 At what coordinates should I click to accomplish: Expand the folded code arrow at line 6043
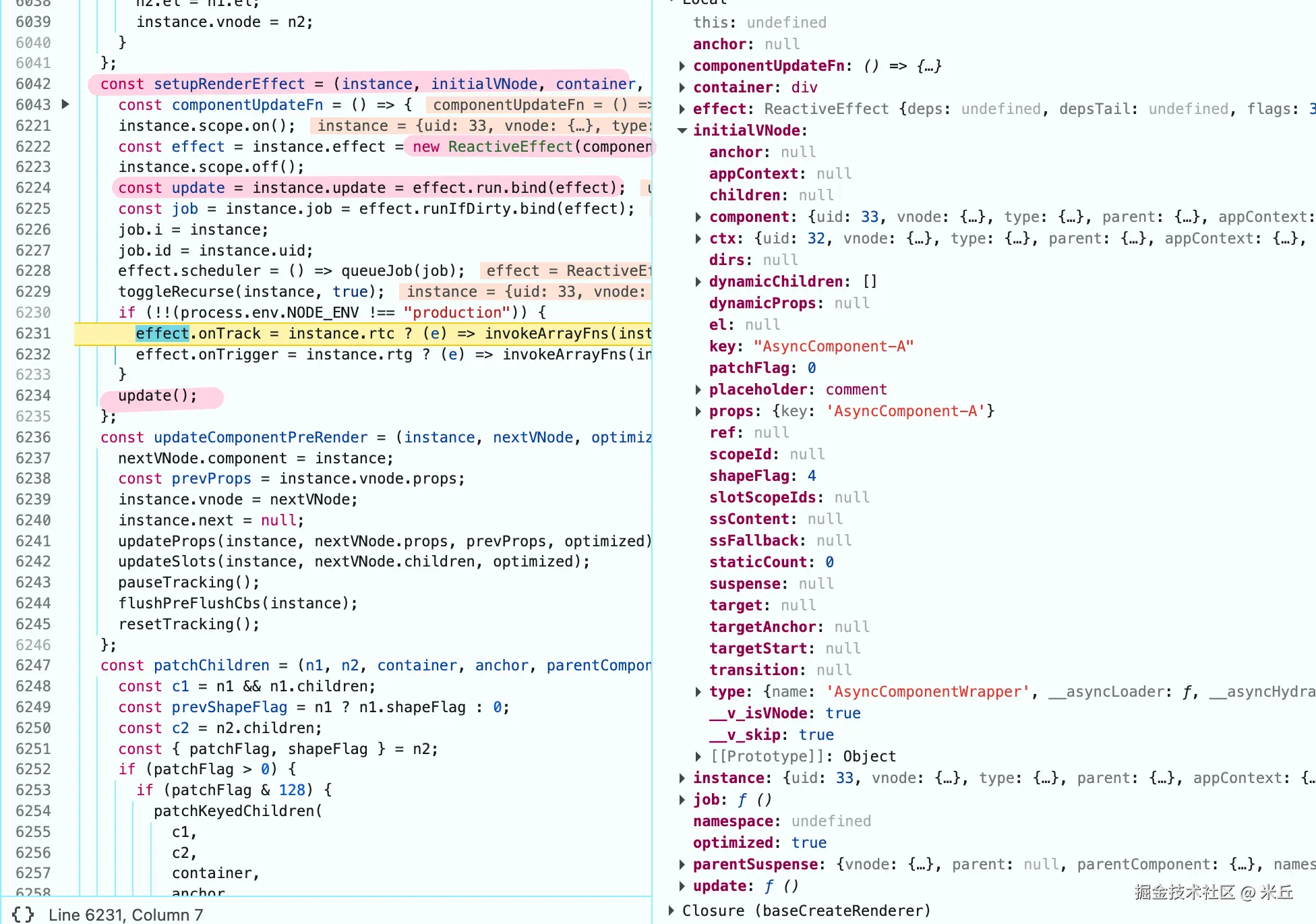(x=65, y=104)
